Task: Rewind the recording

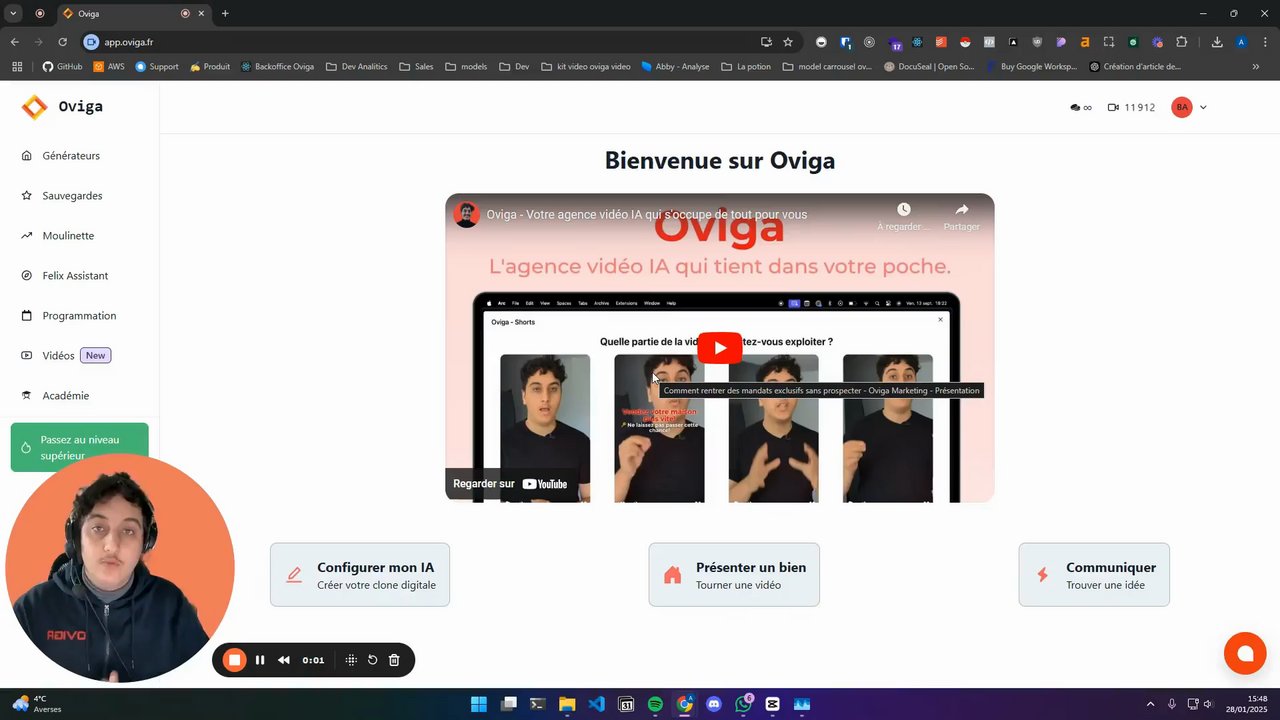Action: [x=284, y=660]
